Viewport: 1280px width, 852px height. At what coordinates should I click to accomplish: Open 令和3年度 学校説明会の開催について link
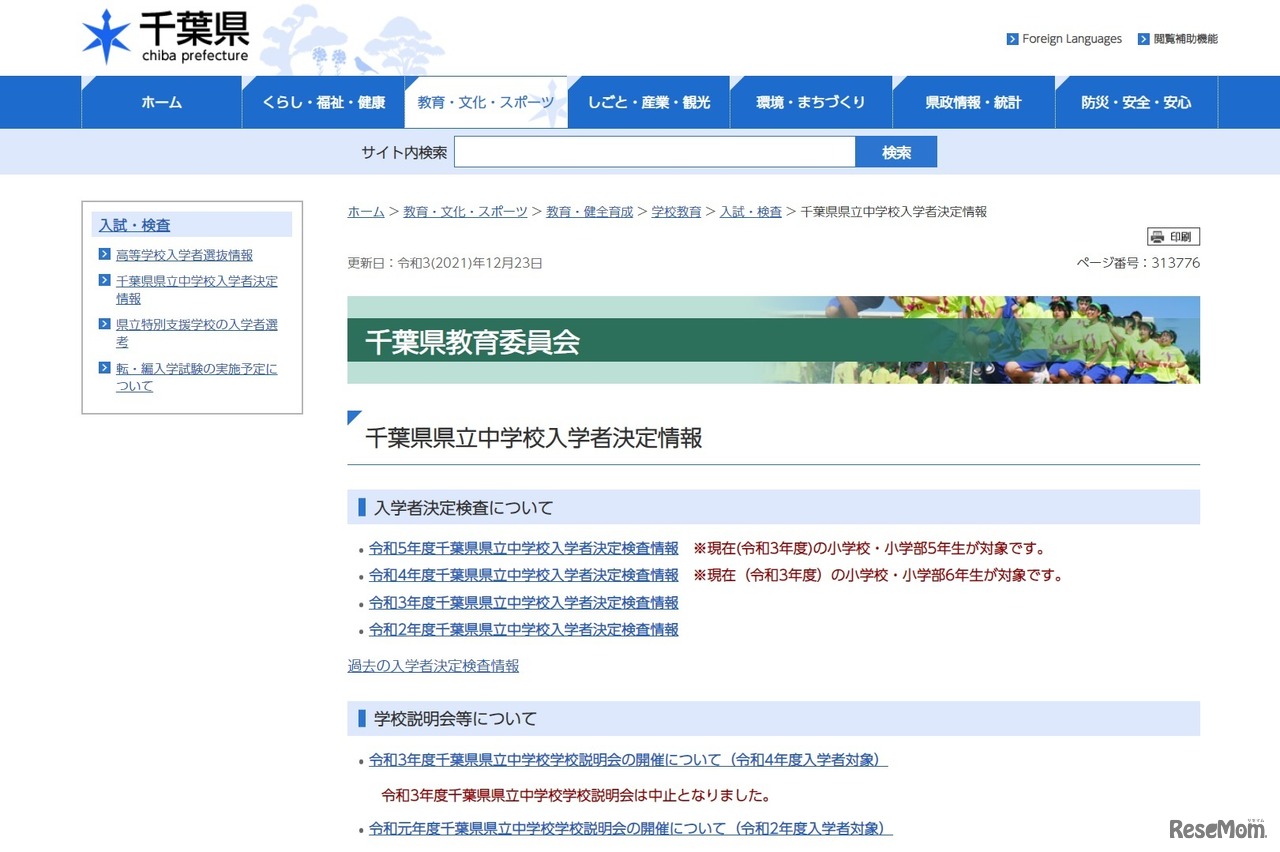click(628, 760)
